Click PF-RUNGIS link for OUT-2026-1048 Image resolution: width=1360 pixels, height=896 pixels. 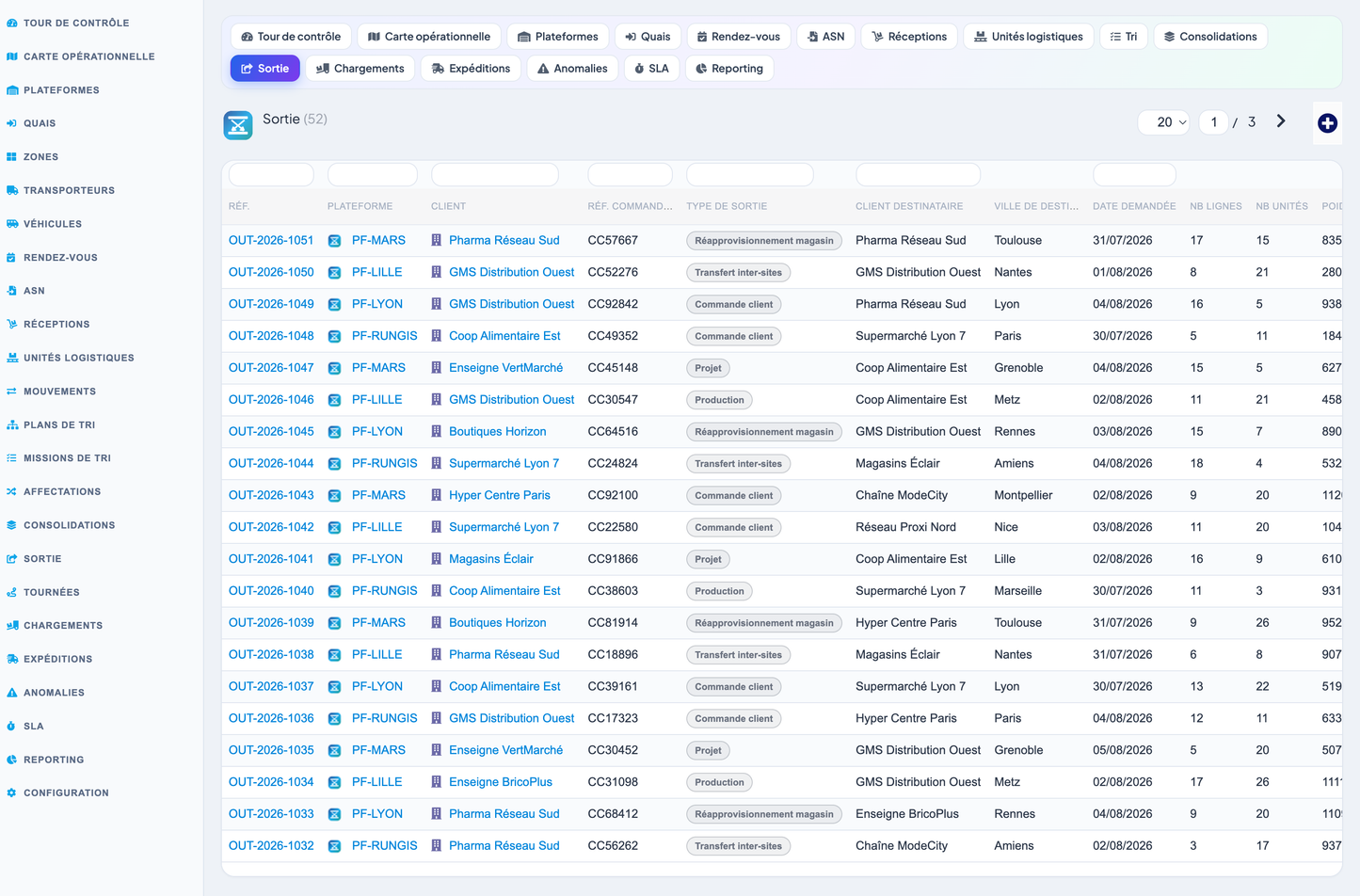coord(384,336)
